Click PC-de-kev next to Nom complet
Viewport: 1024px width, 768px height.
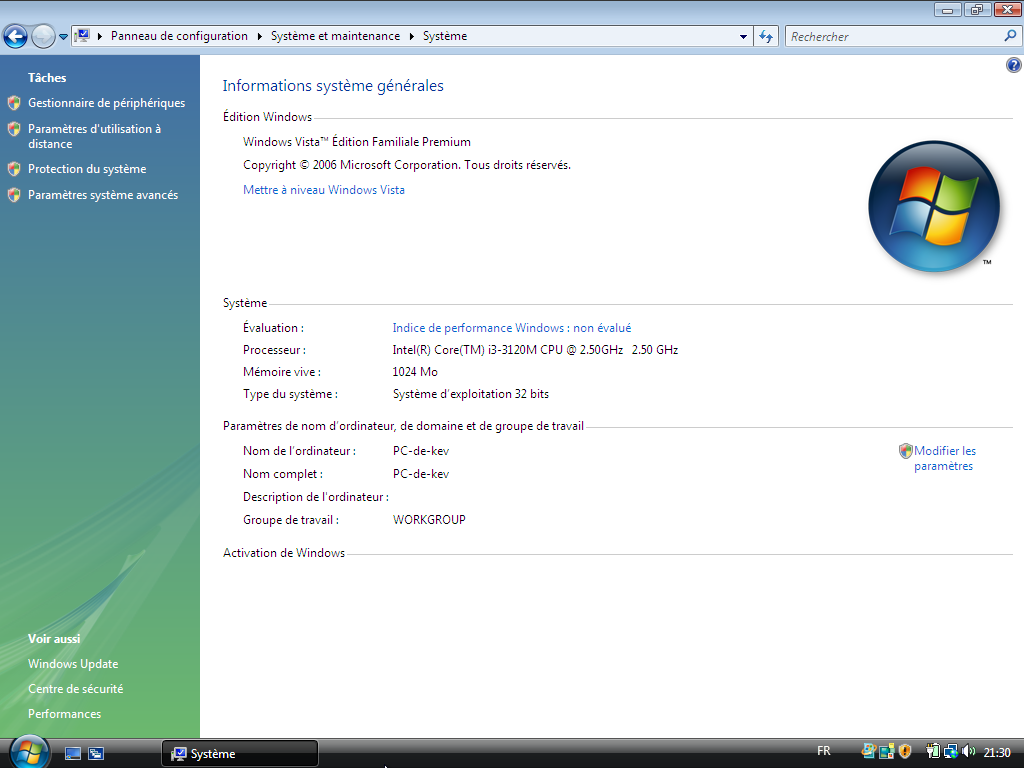(x=421, y=474)
